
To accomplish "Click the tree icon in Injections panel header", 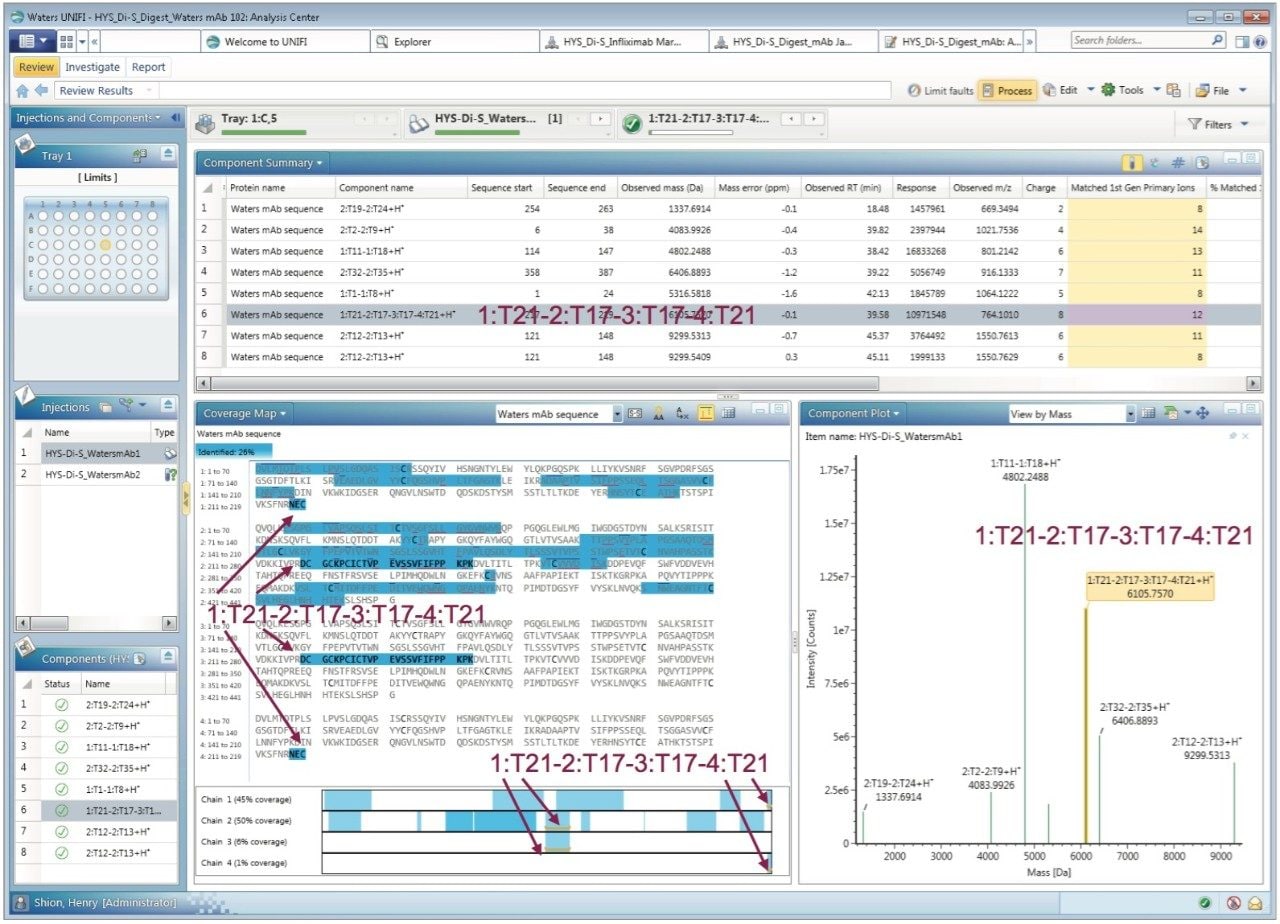I will tap(126, 406).
